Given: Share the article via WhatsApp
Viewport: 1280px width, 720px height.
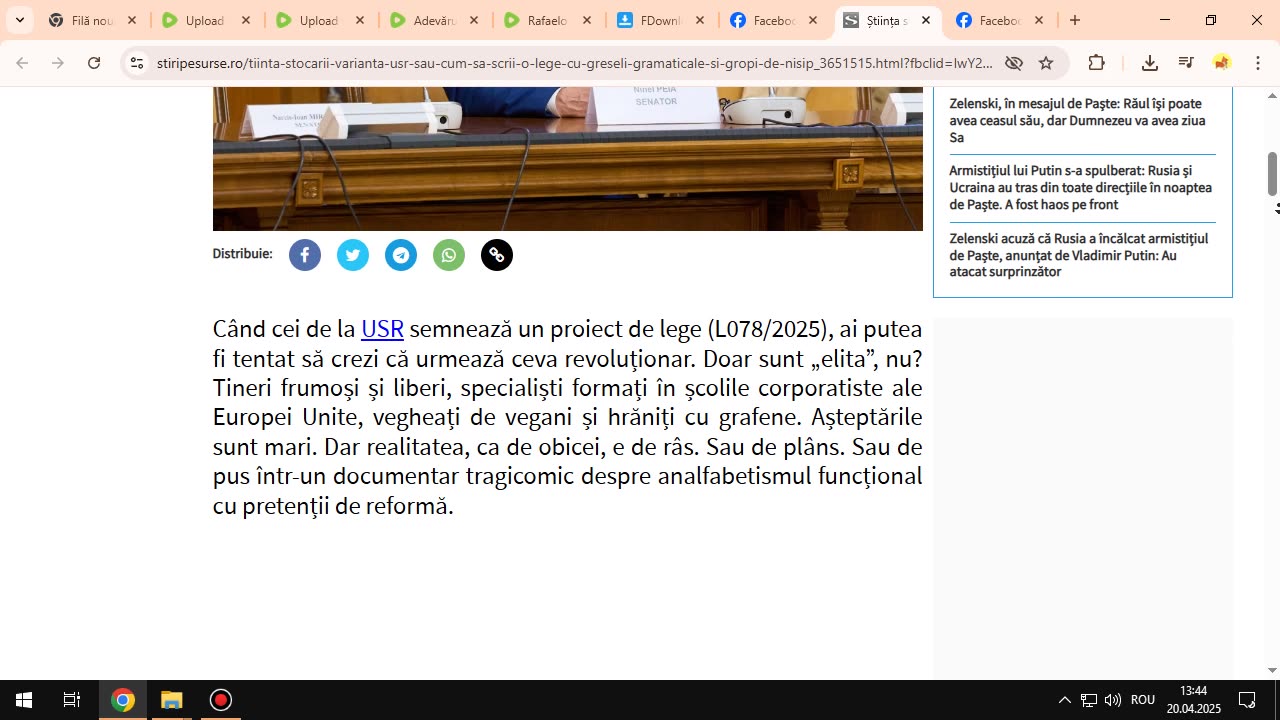Looking at the screenshot, I should point(449,255).
